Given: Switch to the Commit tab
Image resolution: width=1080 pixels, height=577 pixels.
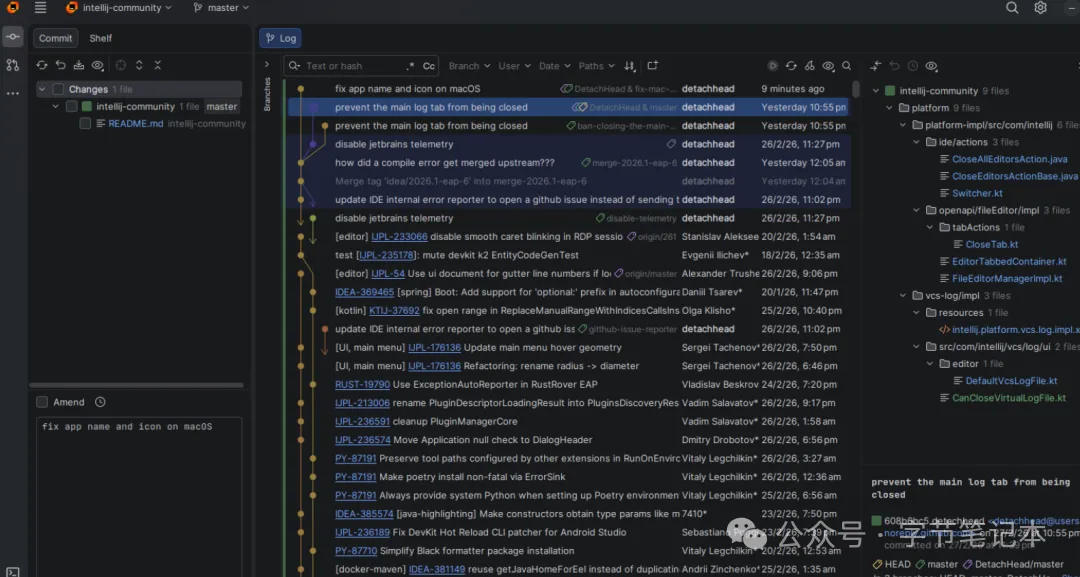Looking at the screenshot, I should click(x=56, y=39).
